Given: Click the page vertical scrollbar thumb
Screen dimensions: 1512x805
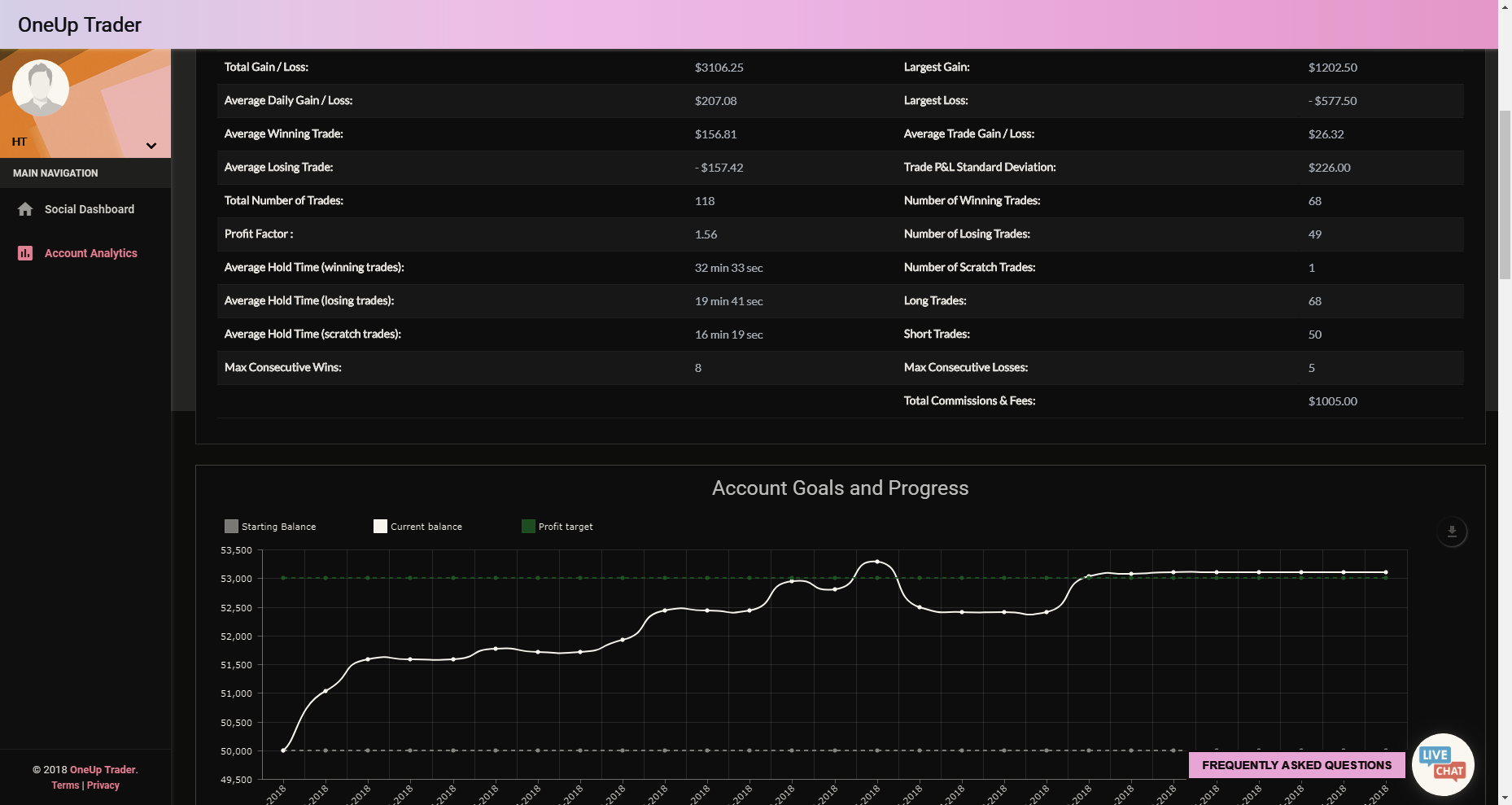Looking at the screenshot, I should tap(1505, 195).
